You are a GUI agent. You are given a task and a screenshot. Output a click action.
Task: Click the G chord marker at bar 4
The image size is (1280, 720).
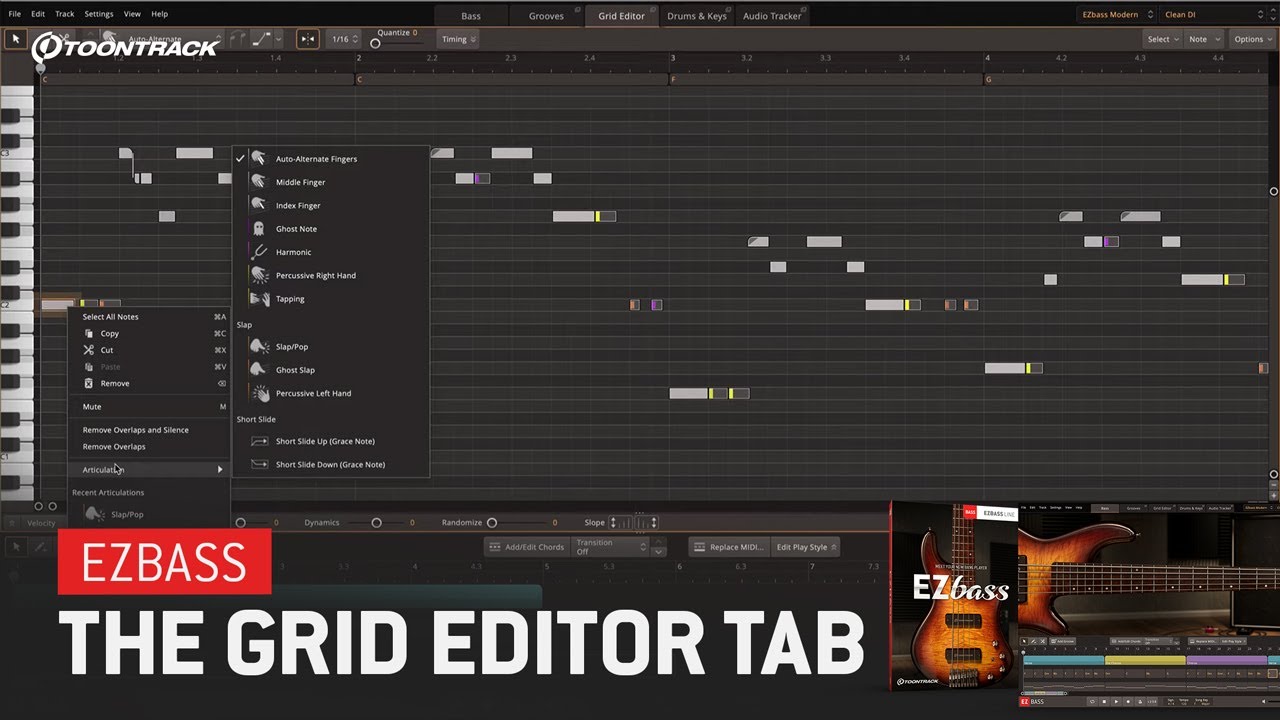coord(989,79)
